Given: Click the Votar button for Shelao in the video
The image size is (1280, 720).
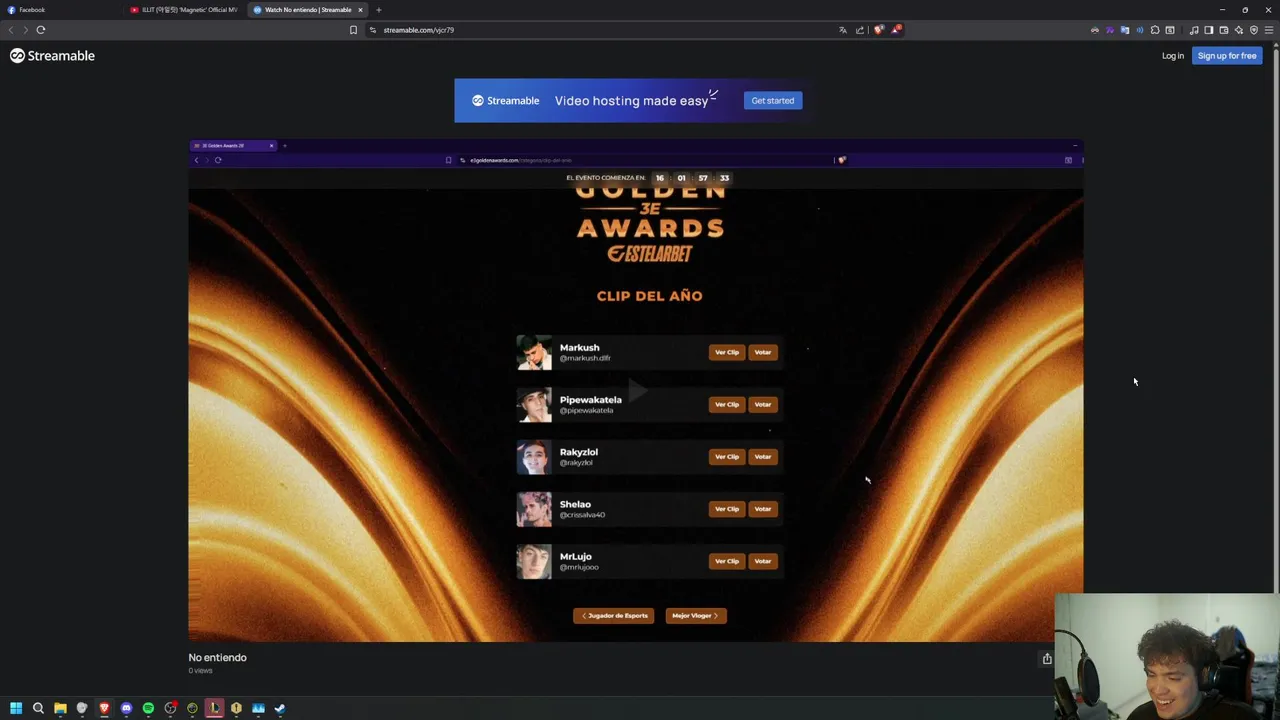Looking at the screenshot, I should (x=763, y=509).
